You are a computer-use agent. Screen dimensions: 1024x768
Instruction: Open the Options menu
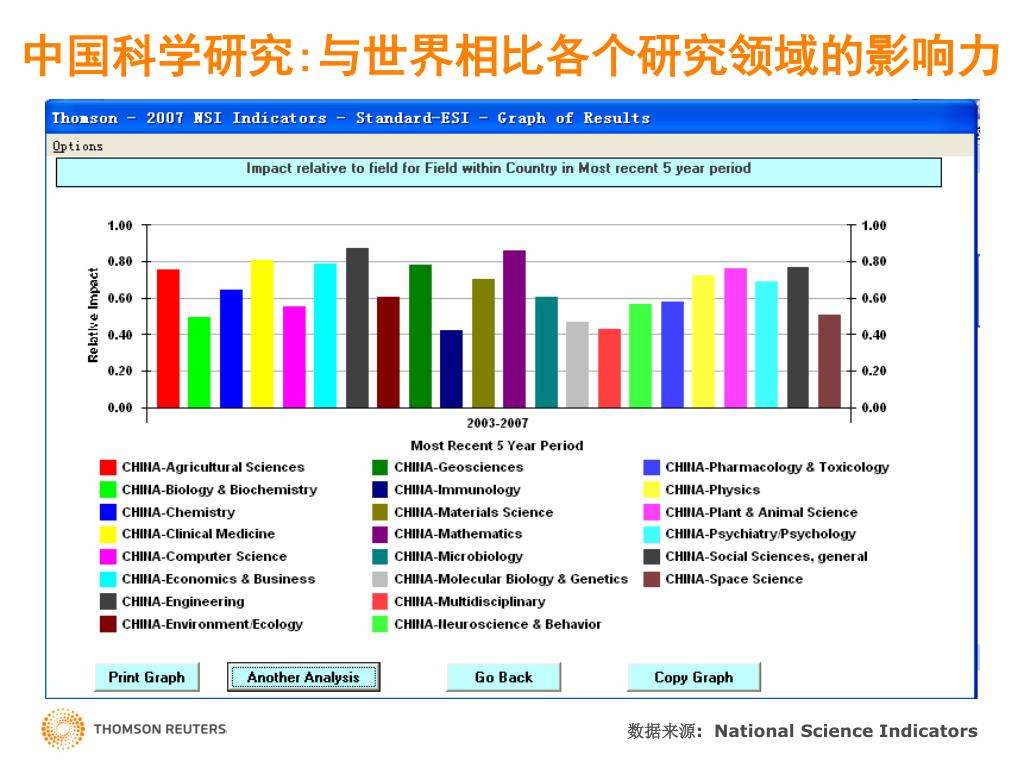(78, 146)
